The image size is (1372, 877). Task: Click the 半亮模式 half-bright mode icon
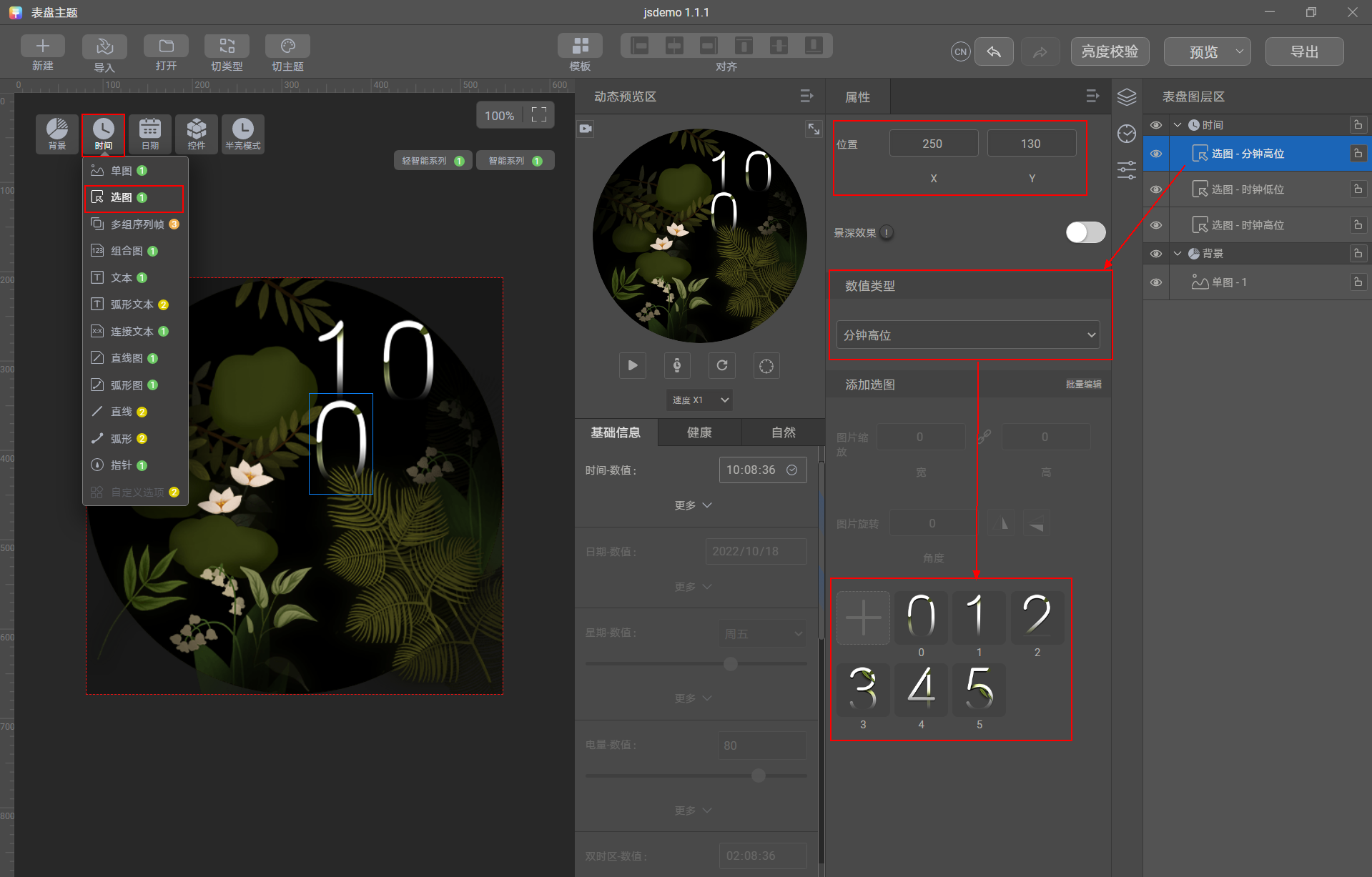coord(243,134)
